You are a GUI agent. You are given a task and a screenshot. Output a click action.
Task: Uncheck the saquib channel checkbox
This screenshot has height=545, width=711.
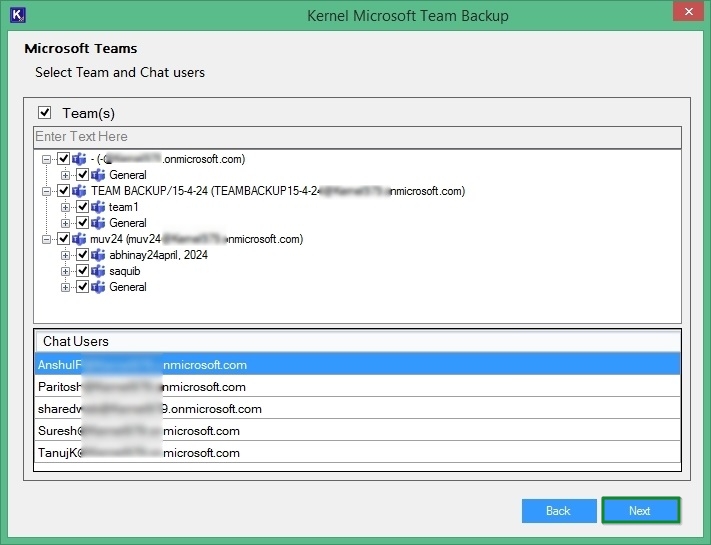point(82,271)
